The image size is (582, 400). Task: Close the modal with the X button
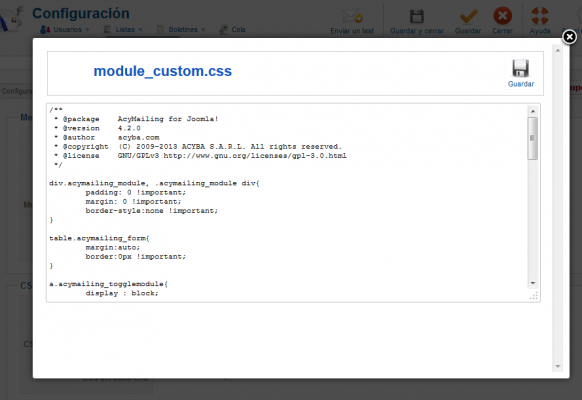tap(569, 37)
